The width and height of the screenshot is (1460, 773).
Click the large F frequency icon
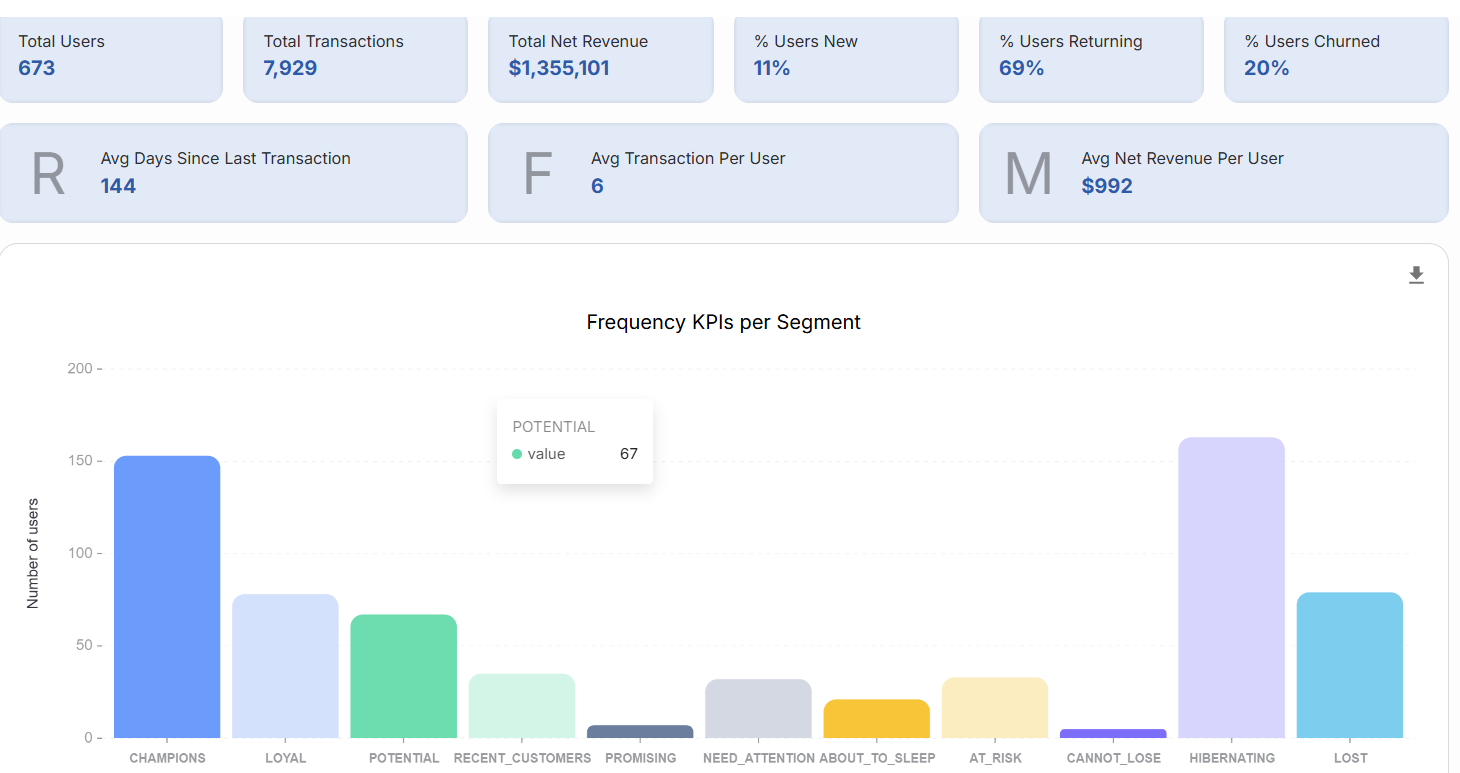537,174
